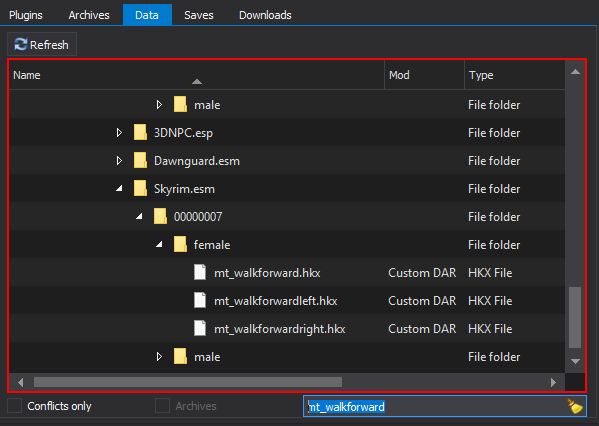The image size is (599, 426).
Task: Collapse the Skyrim.esm folder
Action: [x=119, y=189]
